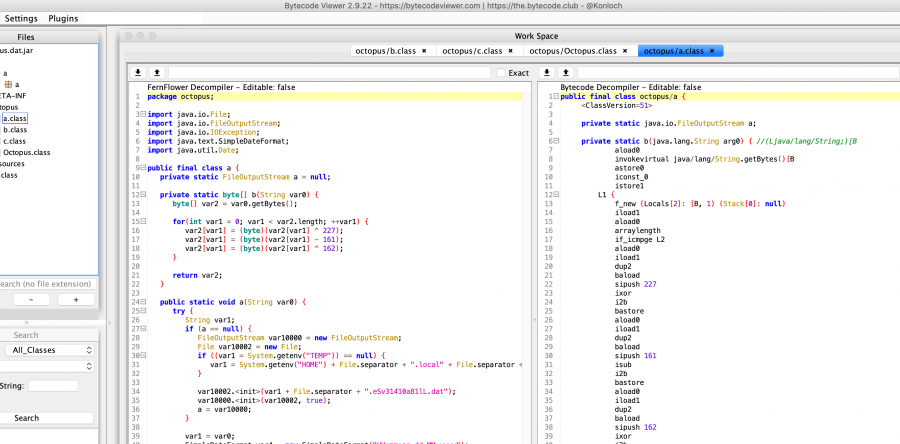900x444 pixels.
Task: Switch to the octopus/Octopus.class tab
Action: (x=573, y=51)
